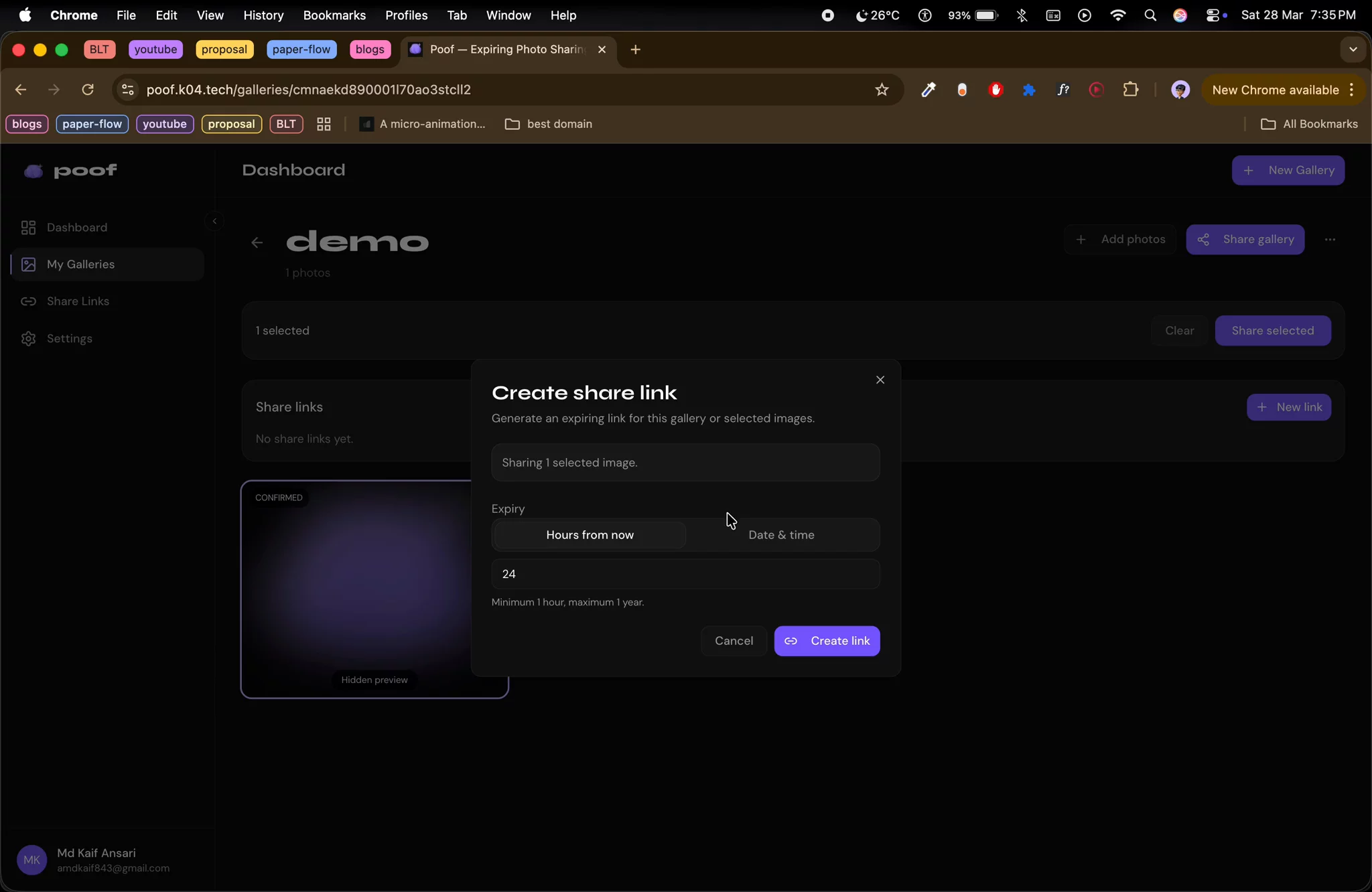The image size is (1372, 892).
Task: Click the New link button
Action: (x=1288, y=407)
